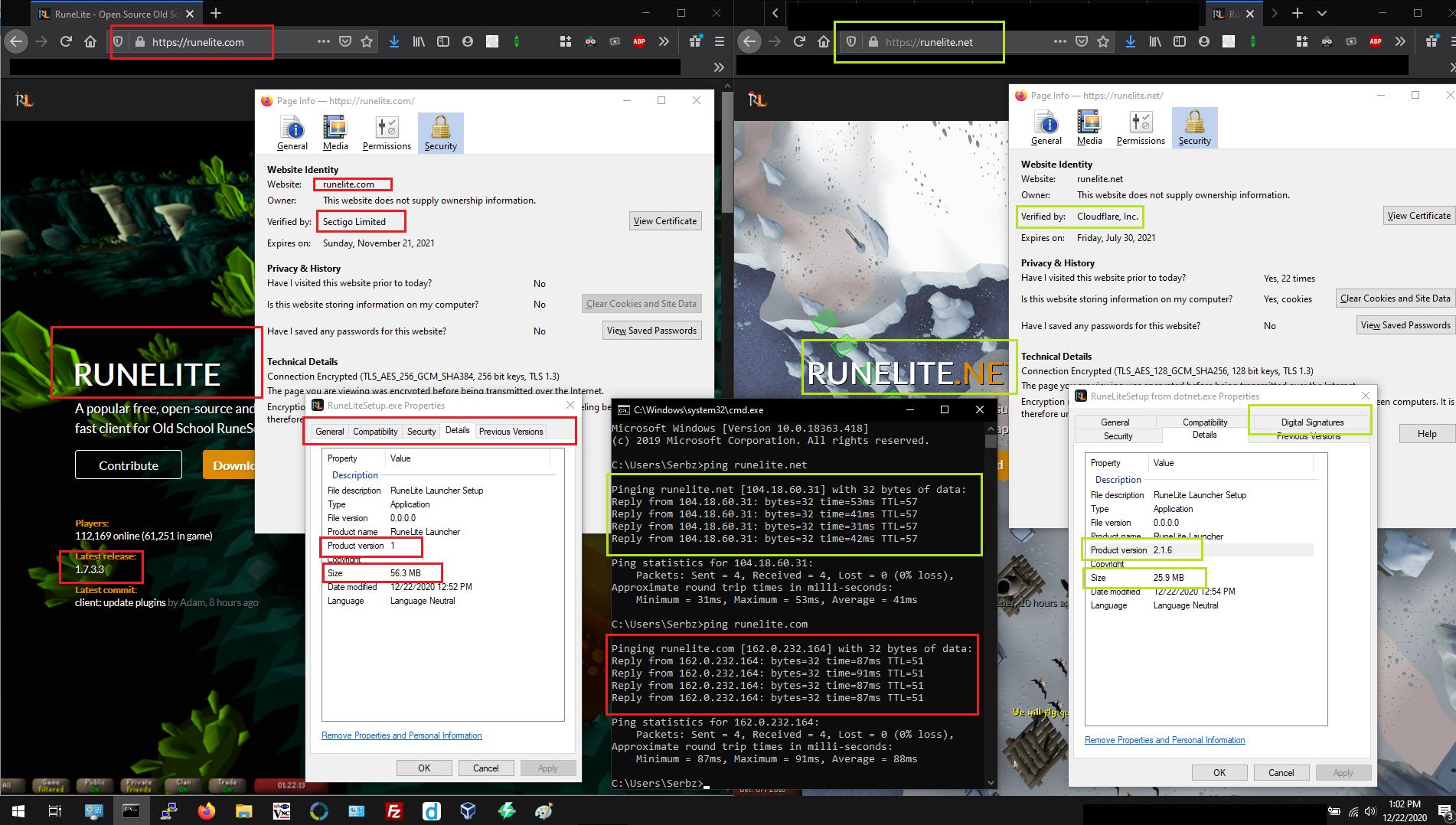Open Downloads panel in right Firefox window
This screenshot has height=825, width=1456.
(x=1130, y=41)
